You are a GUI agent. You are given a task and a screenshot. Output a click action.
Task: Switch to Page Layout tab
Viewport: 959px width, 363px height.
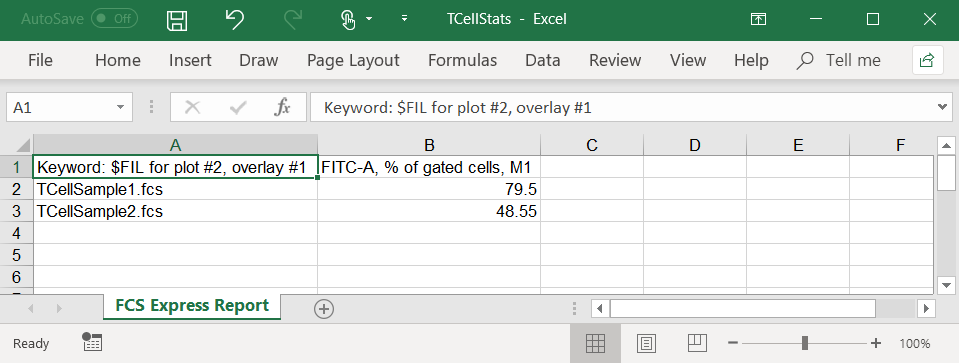[x=353, y=60]
